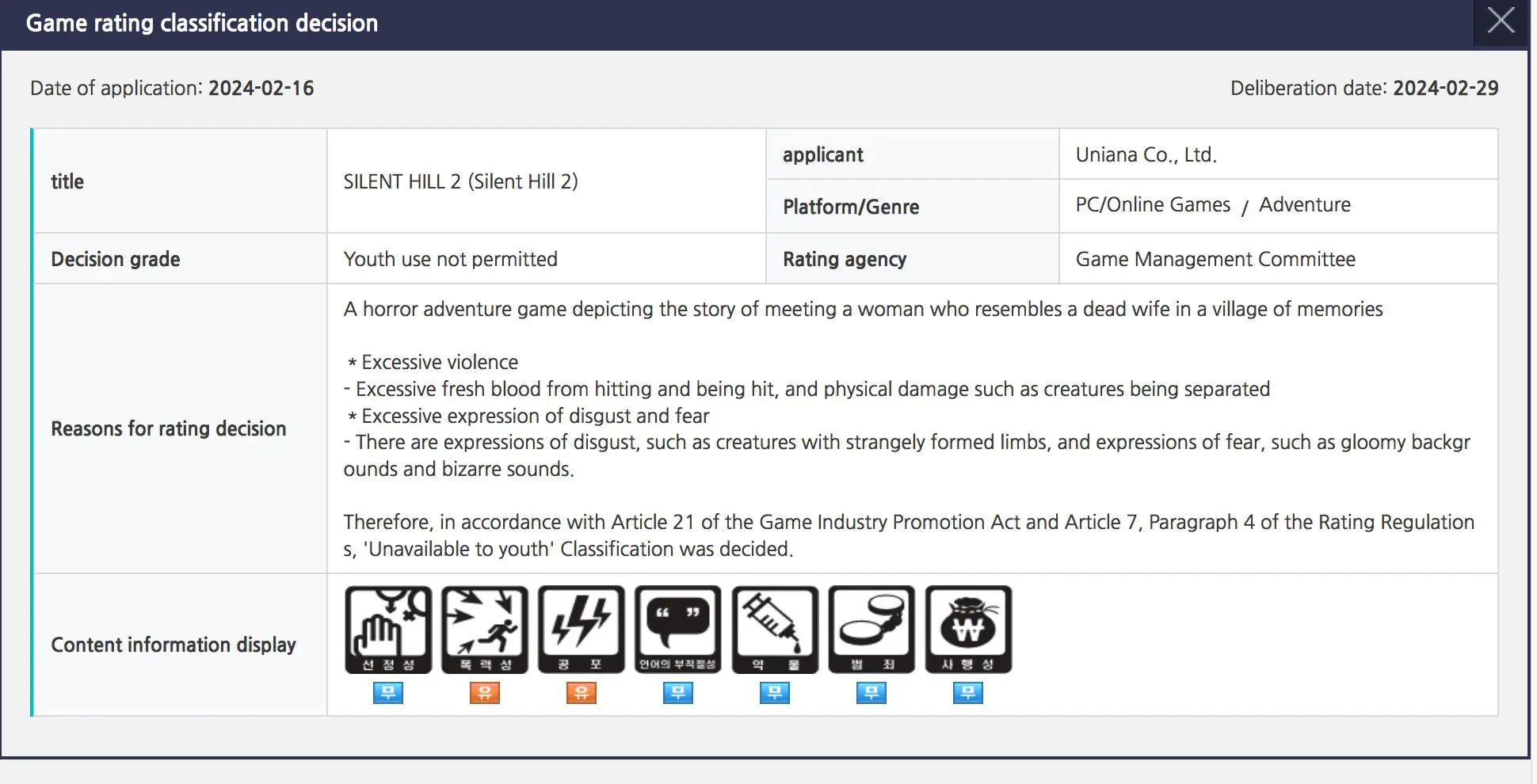Click the 'Excessive fresh blood from hitting' line
Image resolution: width=1537 pixels, height=784 pixels.
(x=807, y=389)
